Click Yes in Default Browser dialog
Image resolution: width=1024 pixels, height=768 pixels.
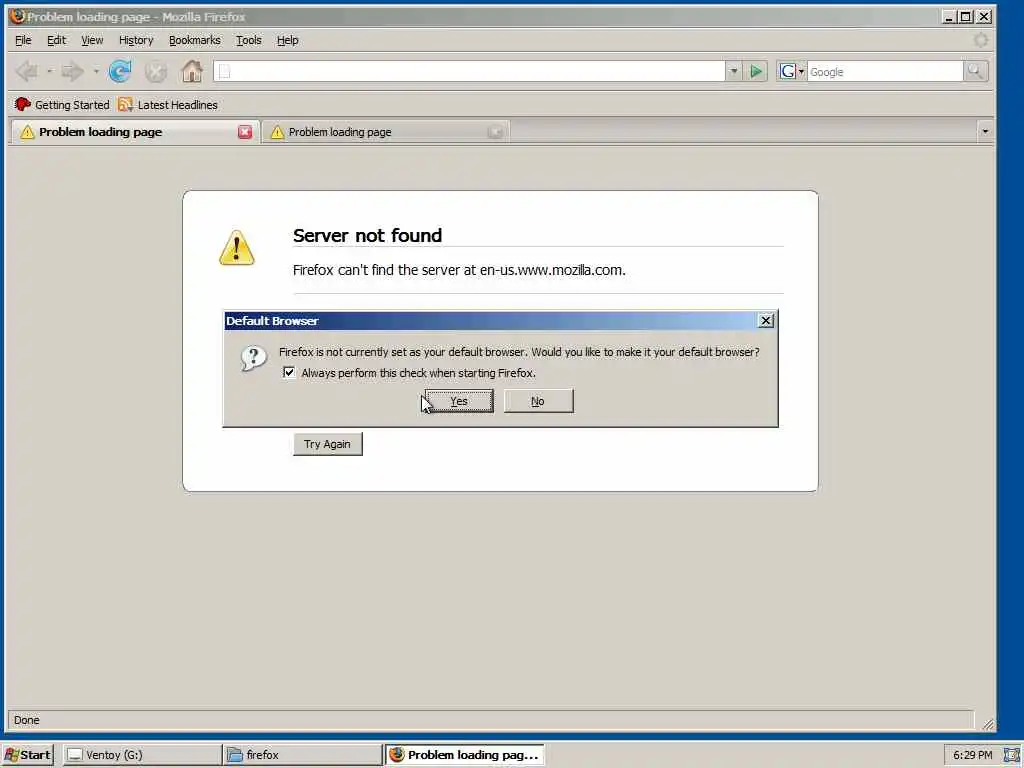459,401
